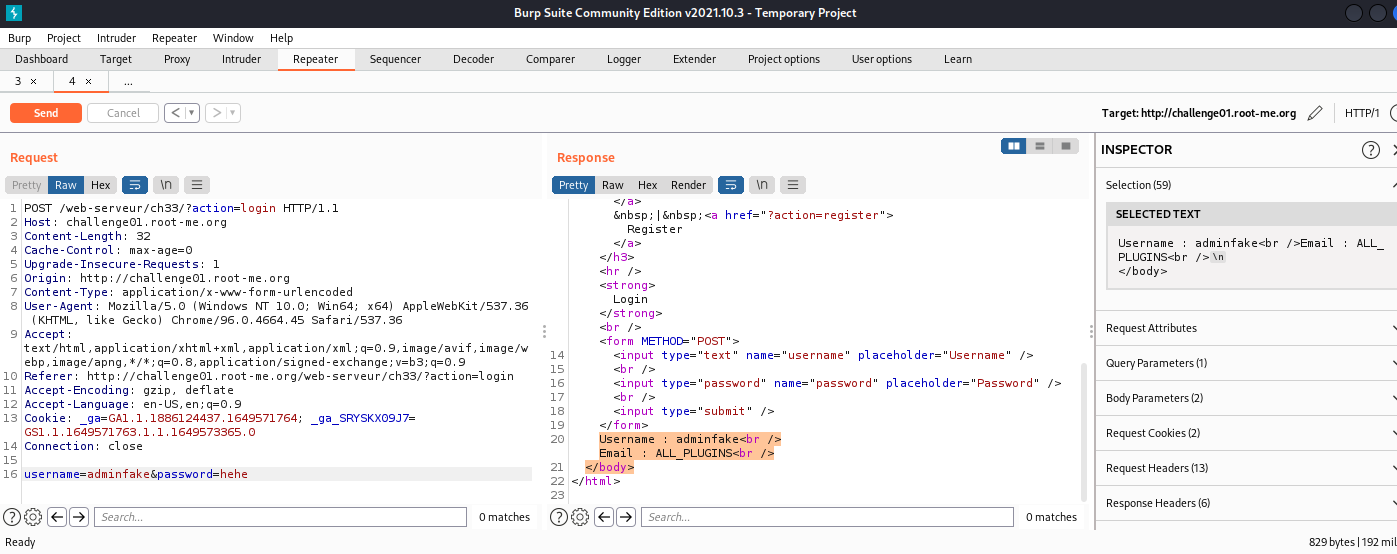Select side-by-side layout icon
This screenshot has height=554, width=1397.
[1015, 146]
